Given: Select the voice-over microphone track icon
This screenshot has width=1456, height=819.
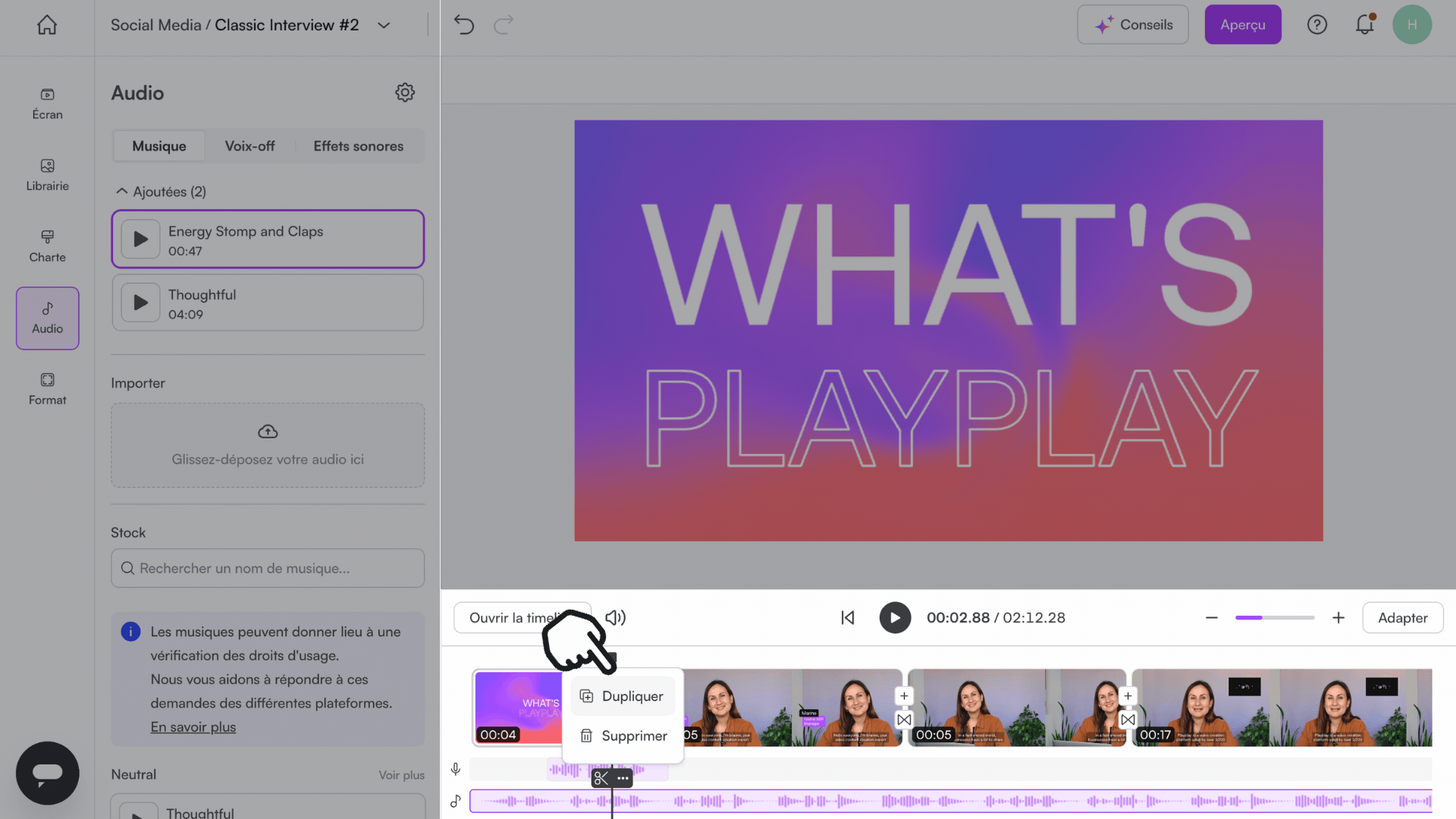Looking at the screenshot, I should pos(455,768).
